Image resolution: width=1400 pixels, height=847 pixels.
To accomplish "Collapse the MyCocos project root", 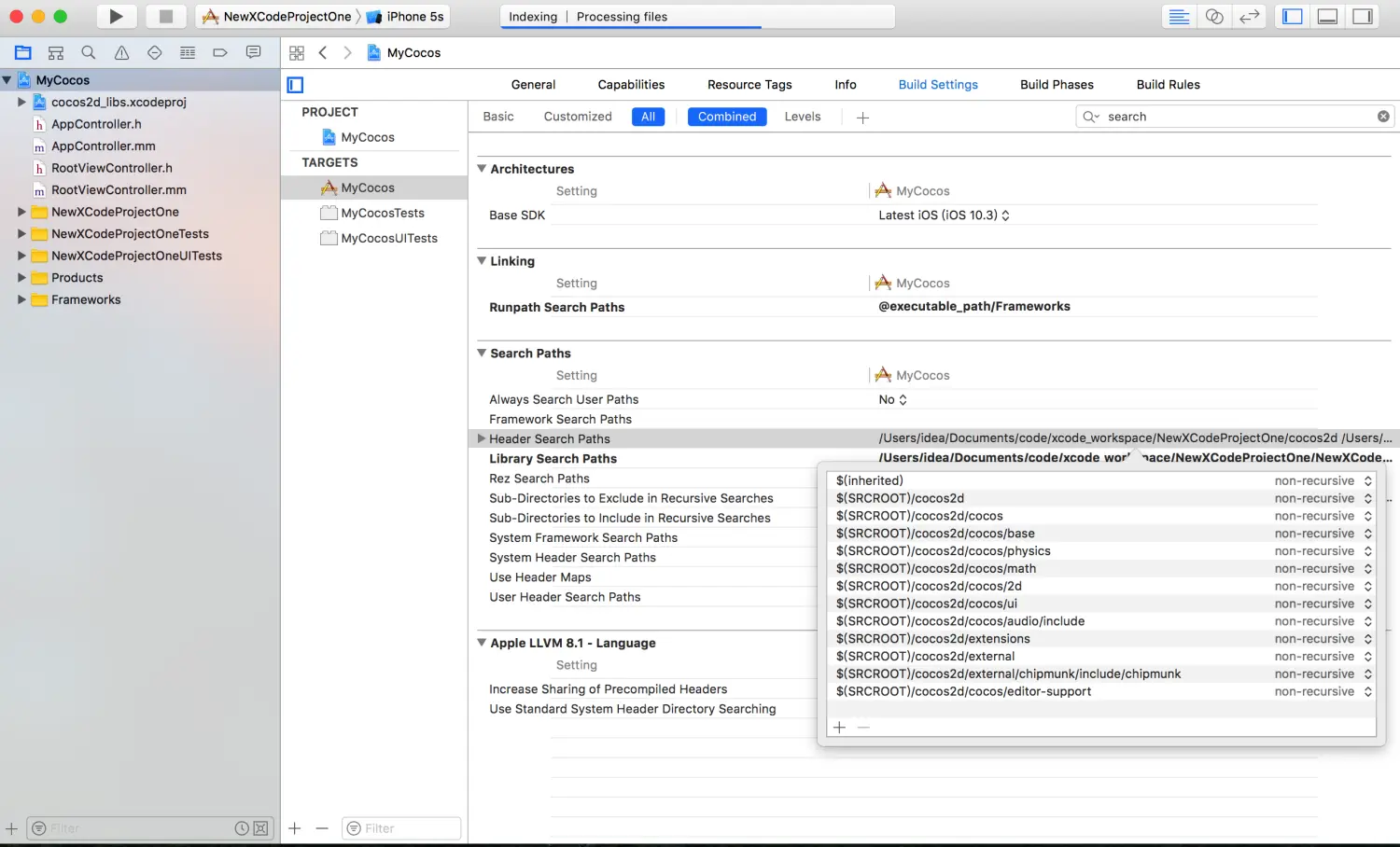I will [x=7, y=80].
